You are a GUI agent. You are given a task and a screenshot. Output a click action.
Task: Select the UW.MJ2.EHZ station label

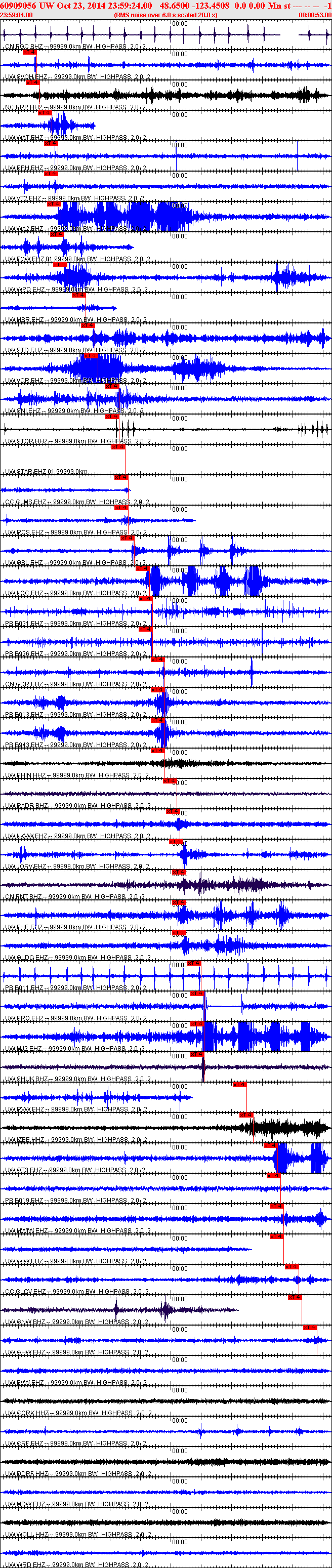click(75, 1049)
